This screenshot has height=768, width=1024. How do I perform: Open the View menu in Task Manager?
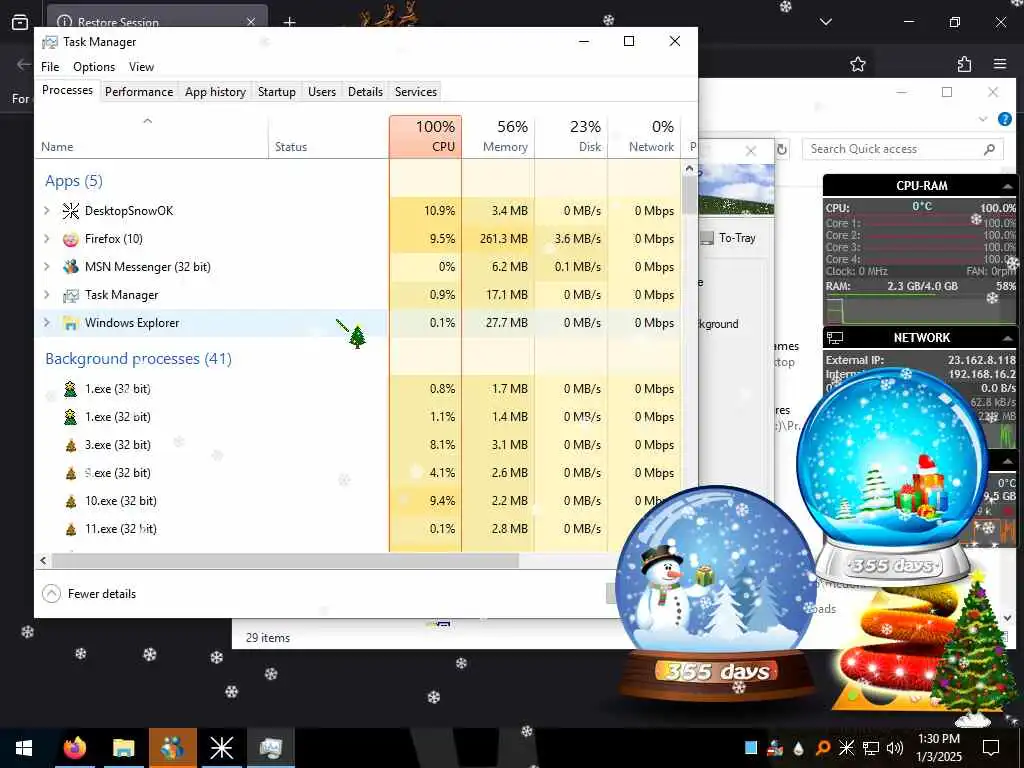click(x=141, y=67)
